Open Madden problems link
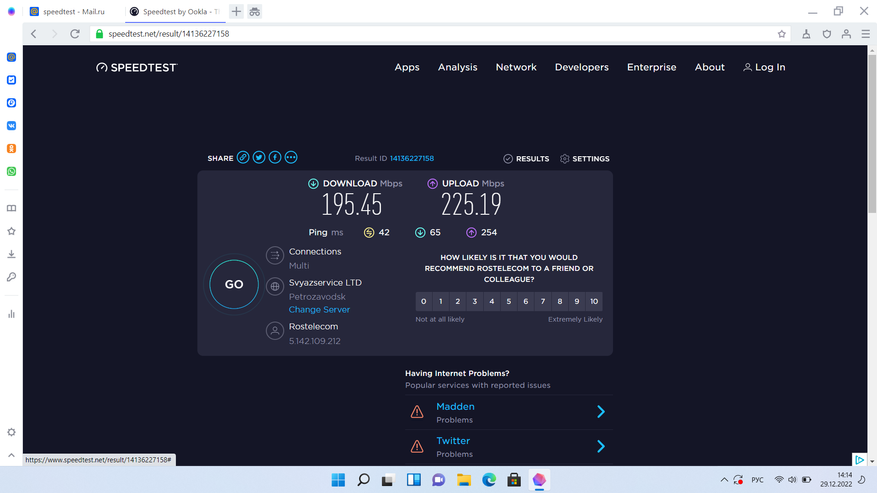This screenshot has height=493, width=877. coord(455,407)
